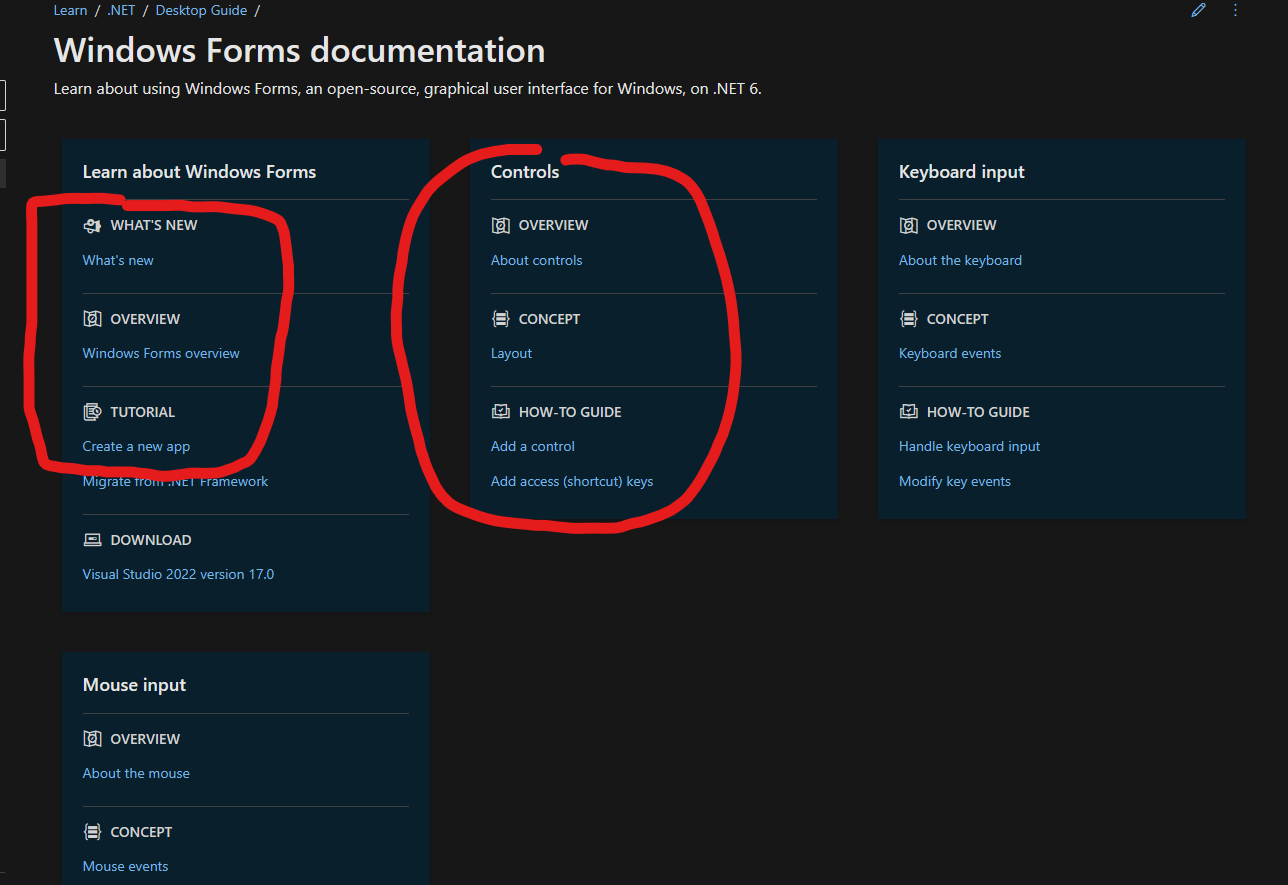This screenshot has width=1288, height=885.
Task: Click CONCEPT label in Keyboard input card
Action: [957, 319]
